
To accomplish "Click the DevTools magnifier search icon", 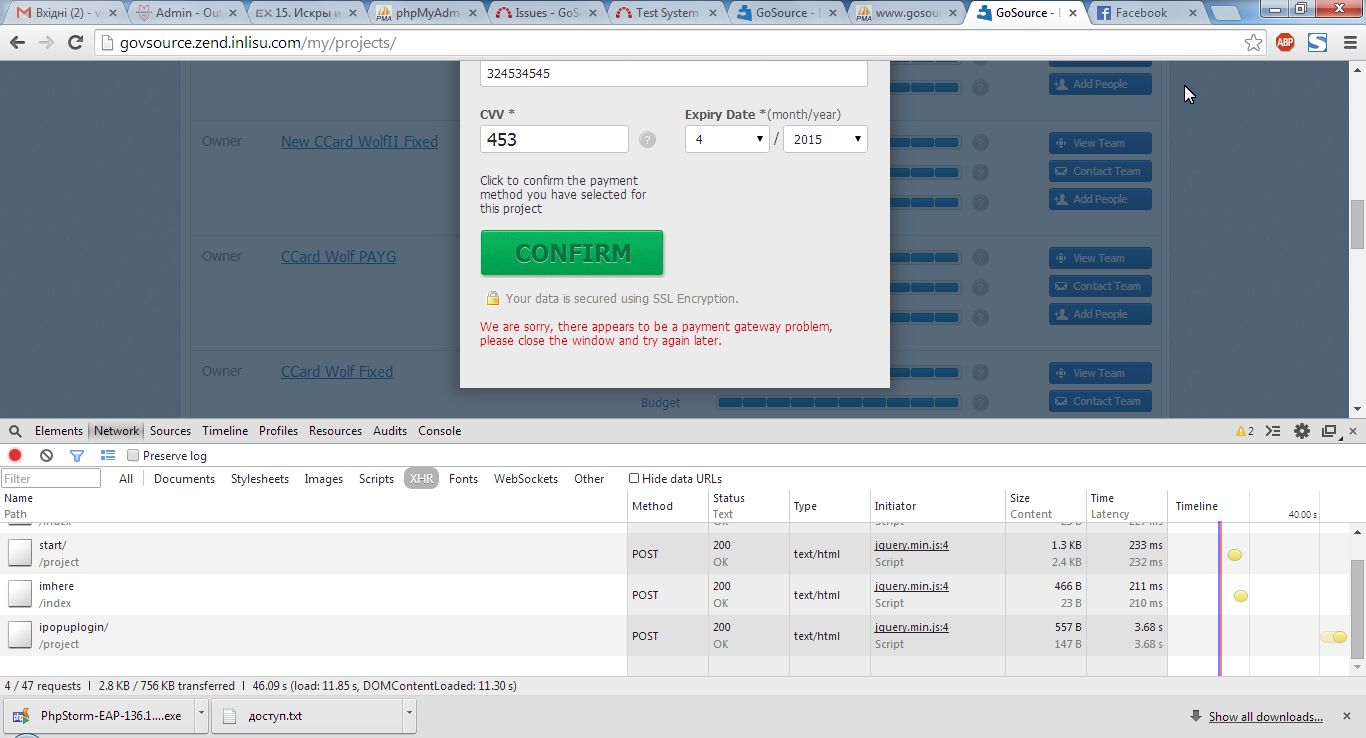I will 15,431.
